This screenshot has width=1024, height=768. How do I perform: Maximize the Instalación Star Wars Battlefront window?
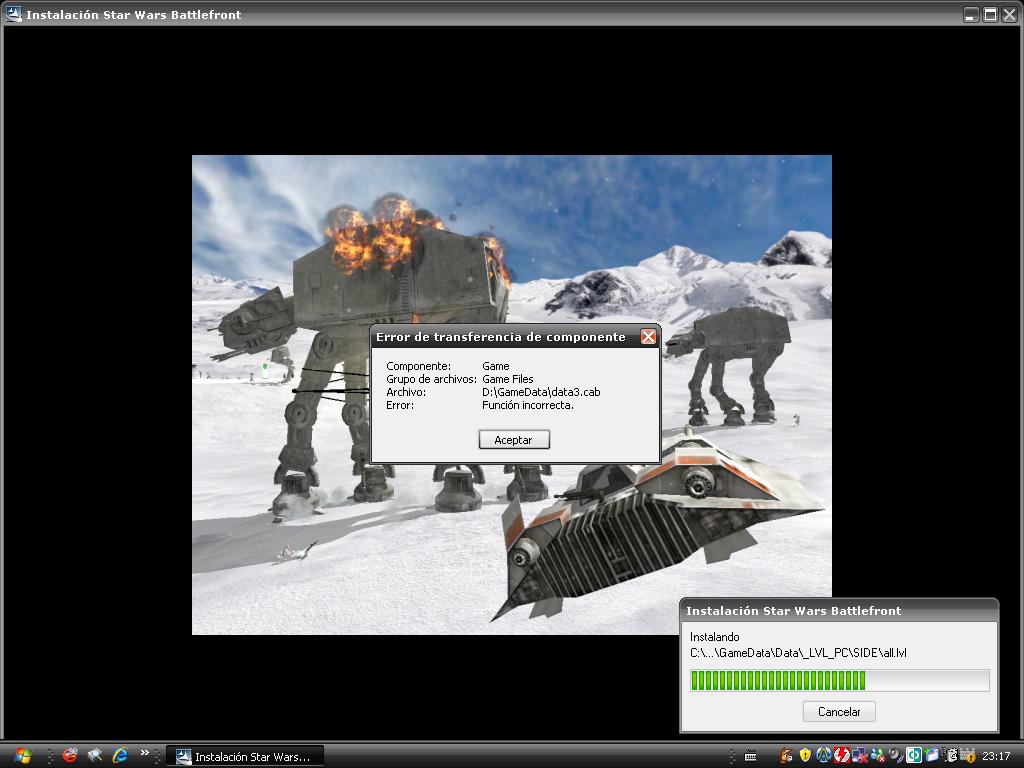click(990, 14)
